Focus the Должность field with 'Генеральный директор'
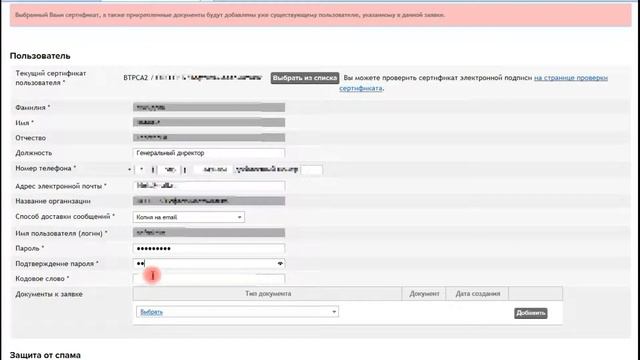The image size is (640, 360). [209, 153]
